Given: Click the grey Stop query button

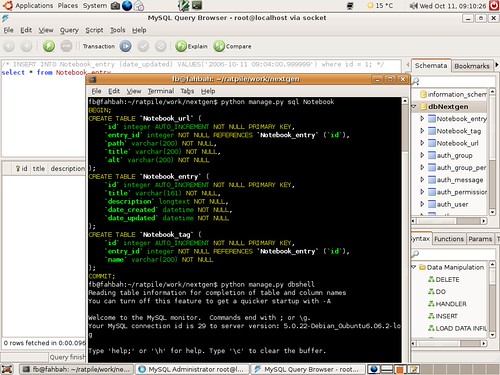Looking at the screenshot, I should (66, 46).
